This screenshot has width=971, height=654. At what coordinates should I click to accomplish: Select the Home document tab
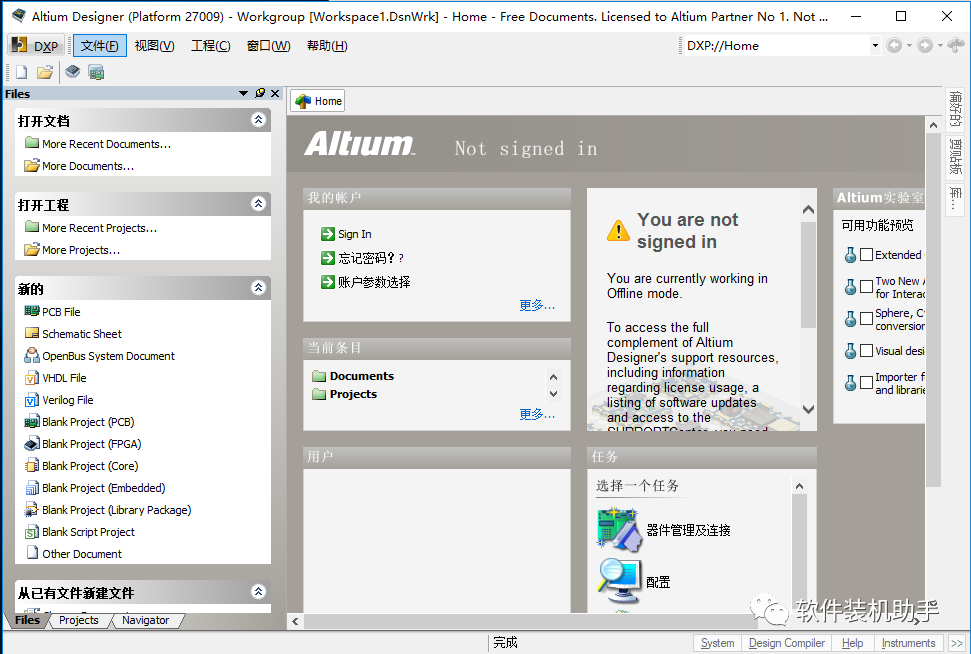[318, 101]
